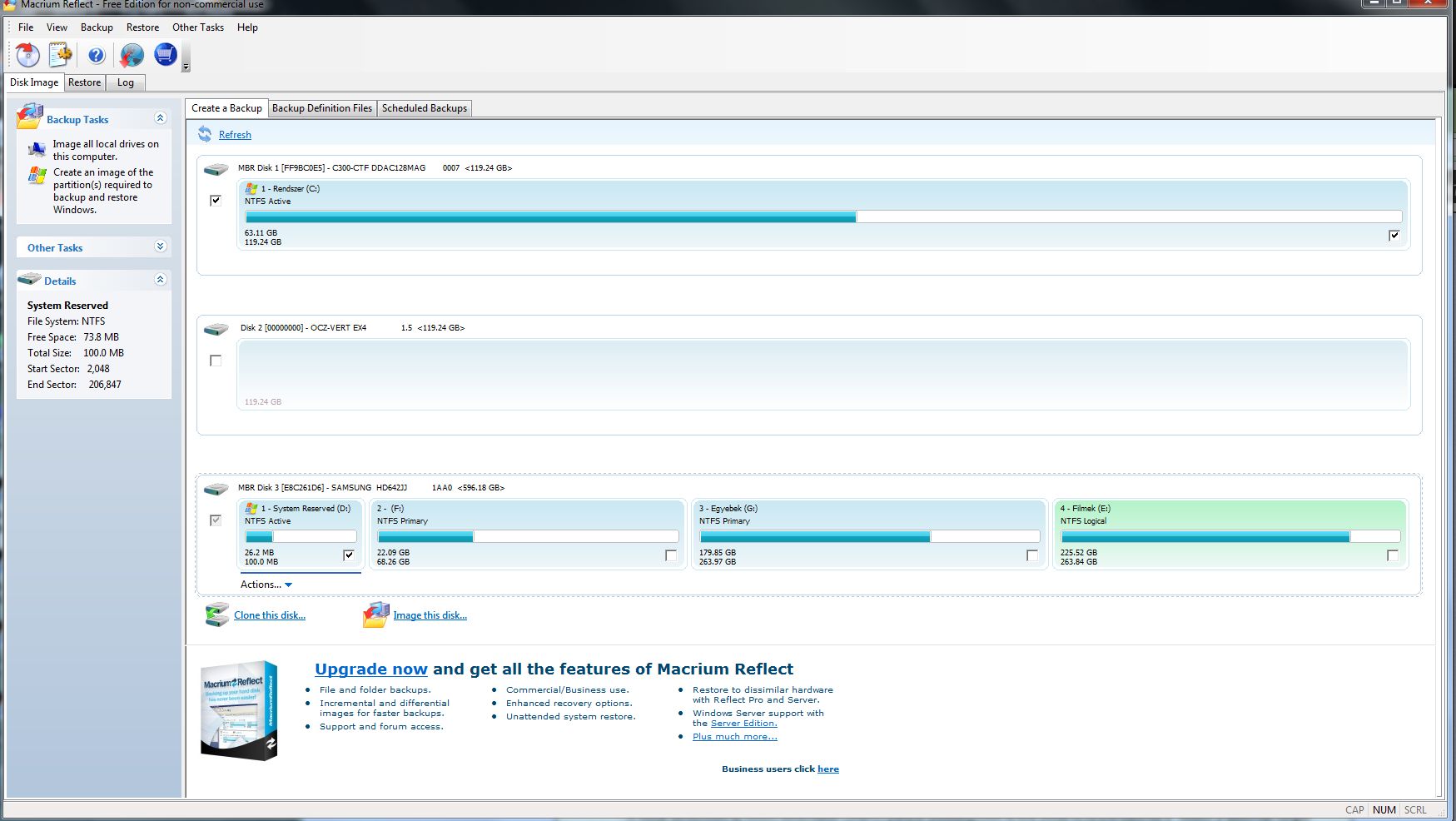Click the MBR Disk 1 header text
The height and width of the screenshot is (821, 1456).
coord(375,168)
